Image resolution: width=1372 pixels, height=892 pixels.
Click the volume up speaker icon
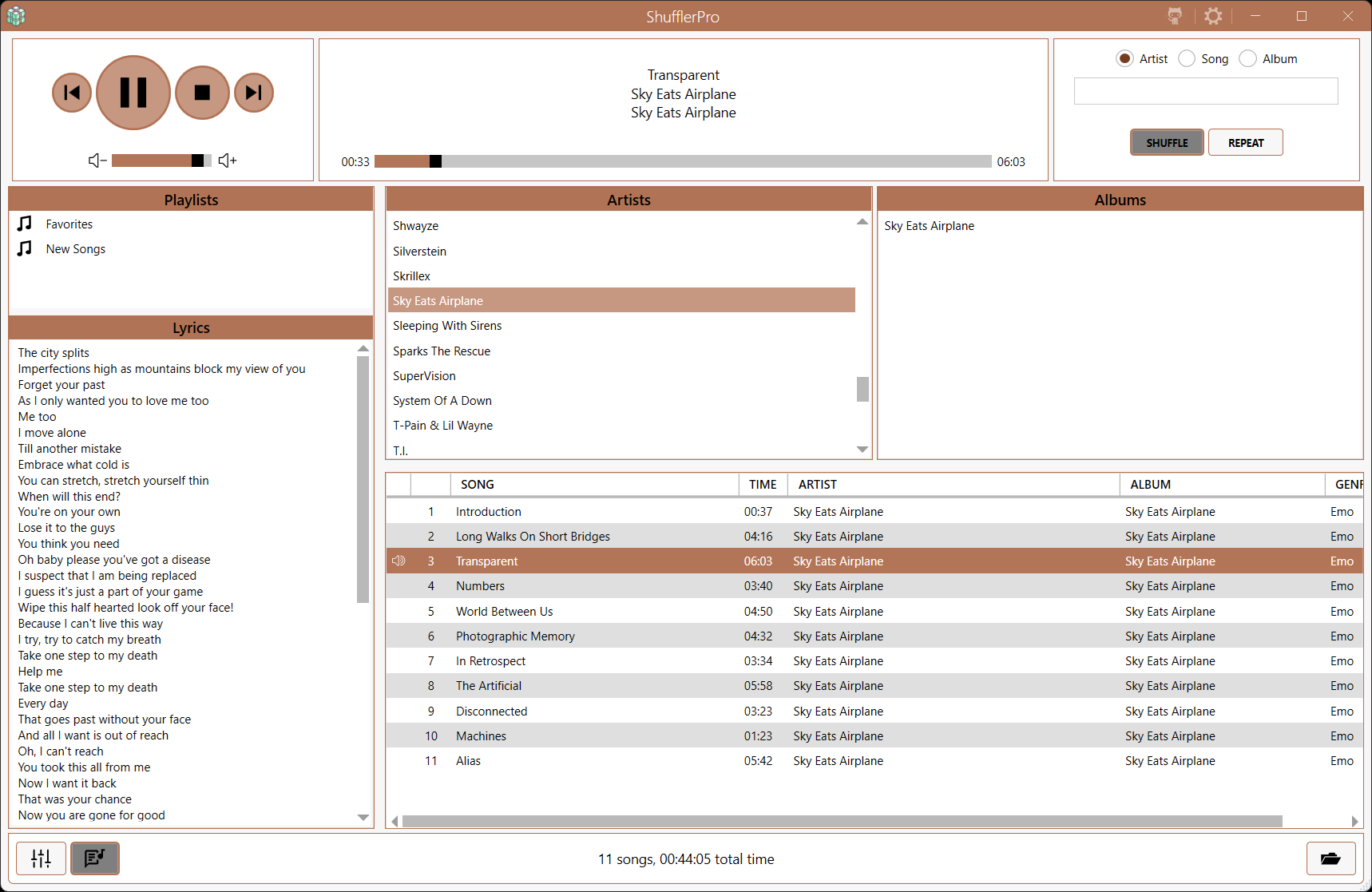click(228, 161)
